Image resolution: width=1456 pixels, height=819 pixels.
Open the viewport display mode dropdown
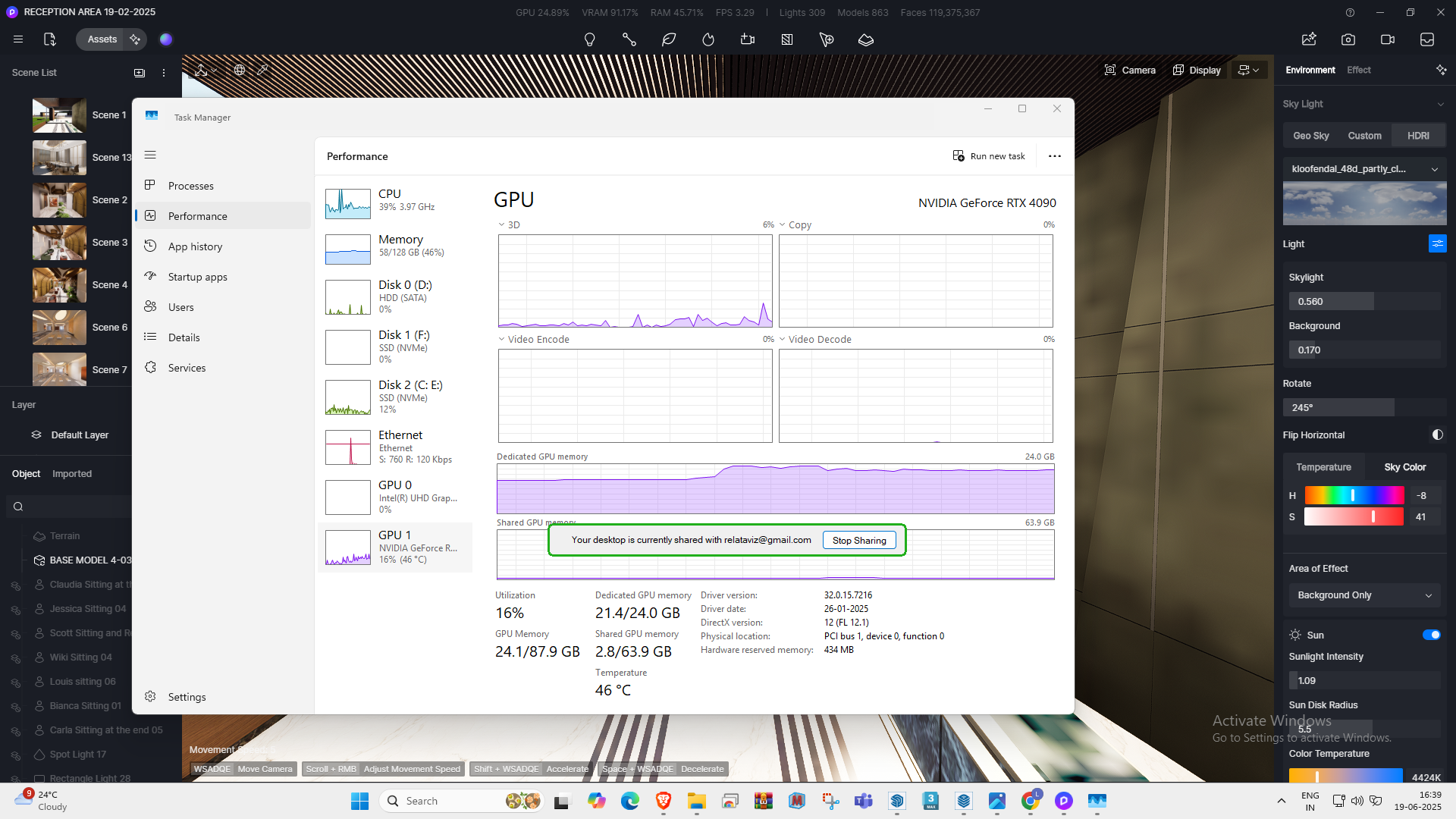click(1248, 70)
